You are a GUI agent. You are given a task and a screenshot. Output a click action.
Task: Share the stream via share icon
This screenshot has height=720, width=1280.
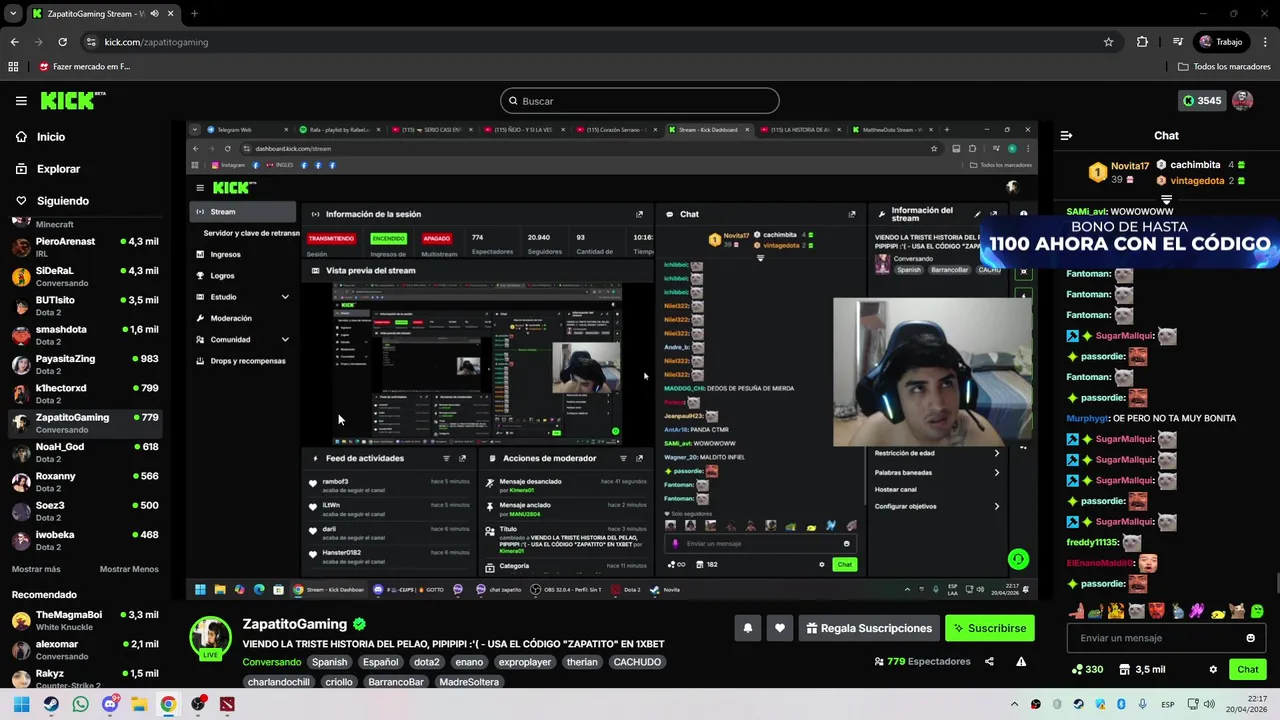pos(989,661)
